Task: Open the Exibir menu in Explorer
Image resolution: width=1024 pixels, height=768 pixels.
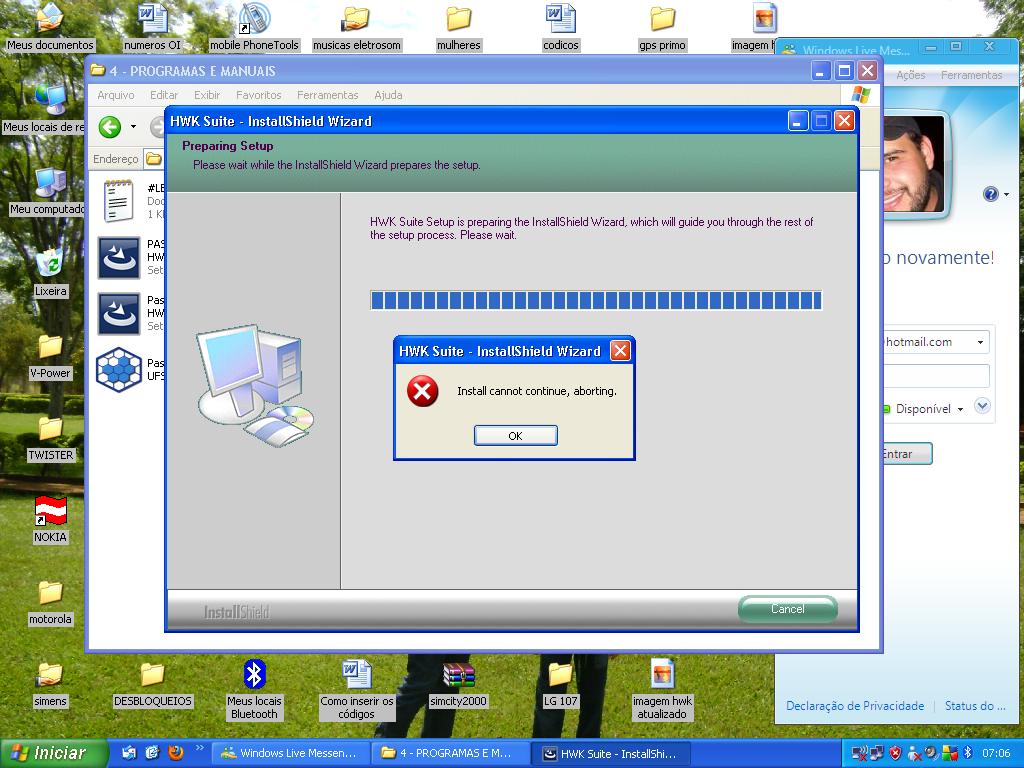Action: [x=207, y=95]
